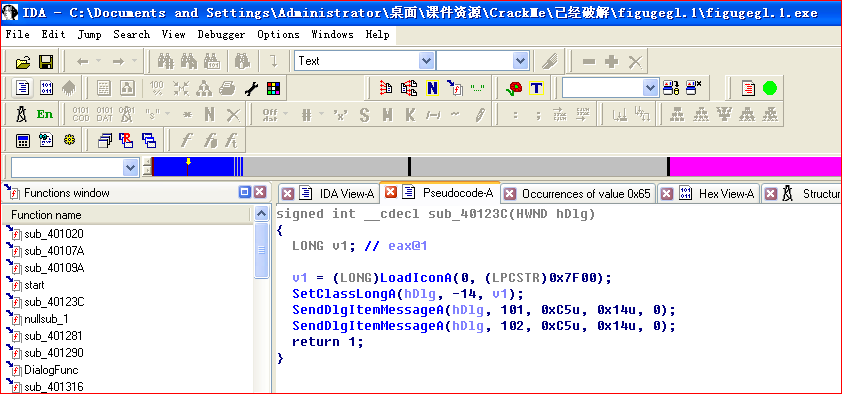
Task: Select sub_401020 in functions list
Action: point(54,234)
